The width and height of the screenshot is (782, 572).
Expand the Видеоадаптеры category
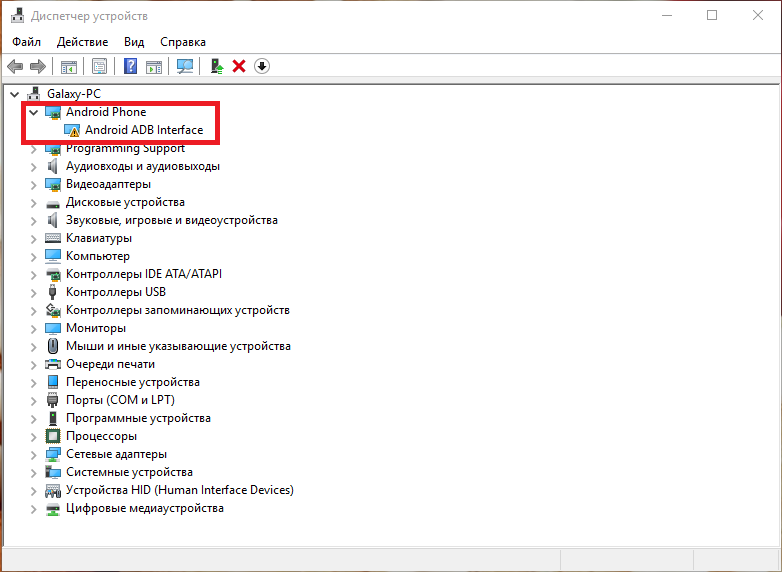point(33,184)
